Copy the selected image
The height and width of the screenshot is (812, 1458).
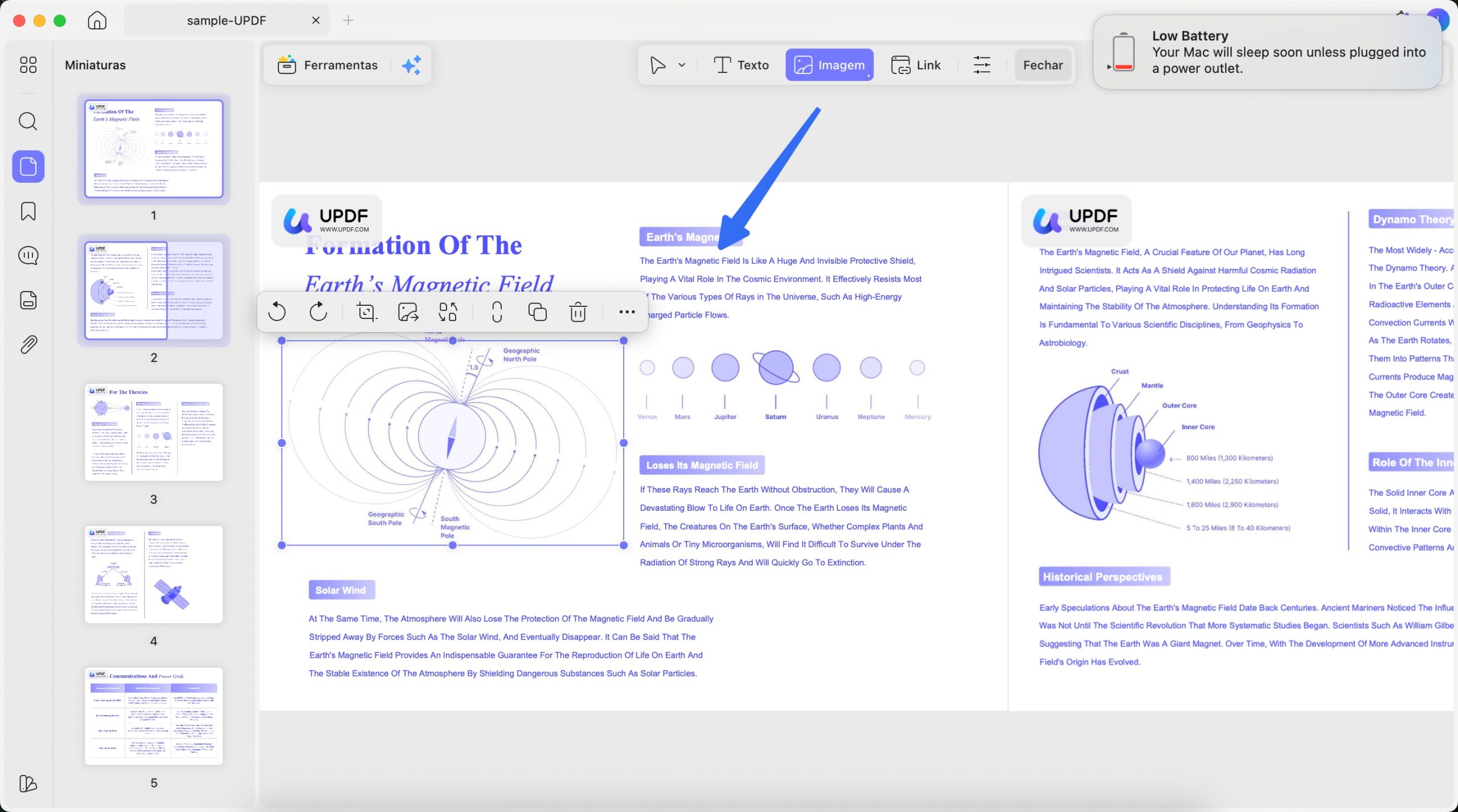(x=537, y=312)
